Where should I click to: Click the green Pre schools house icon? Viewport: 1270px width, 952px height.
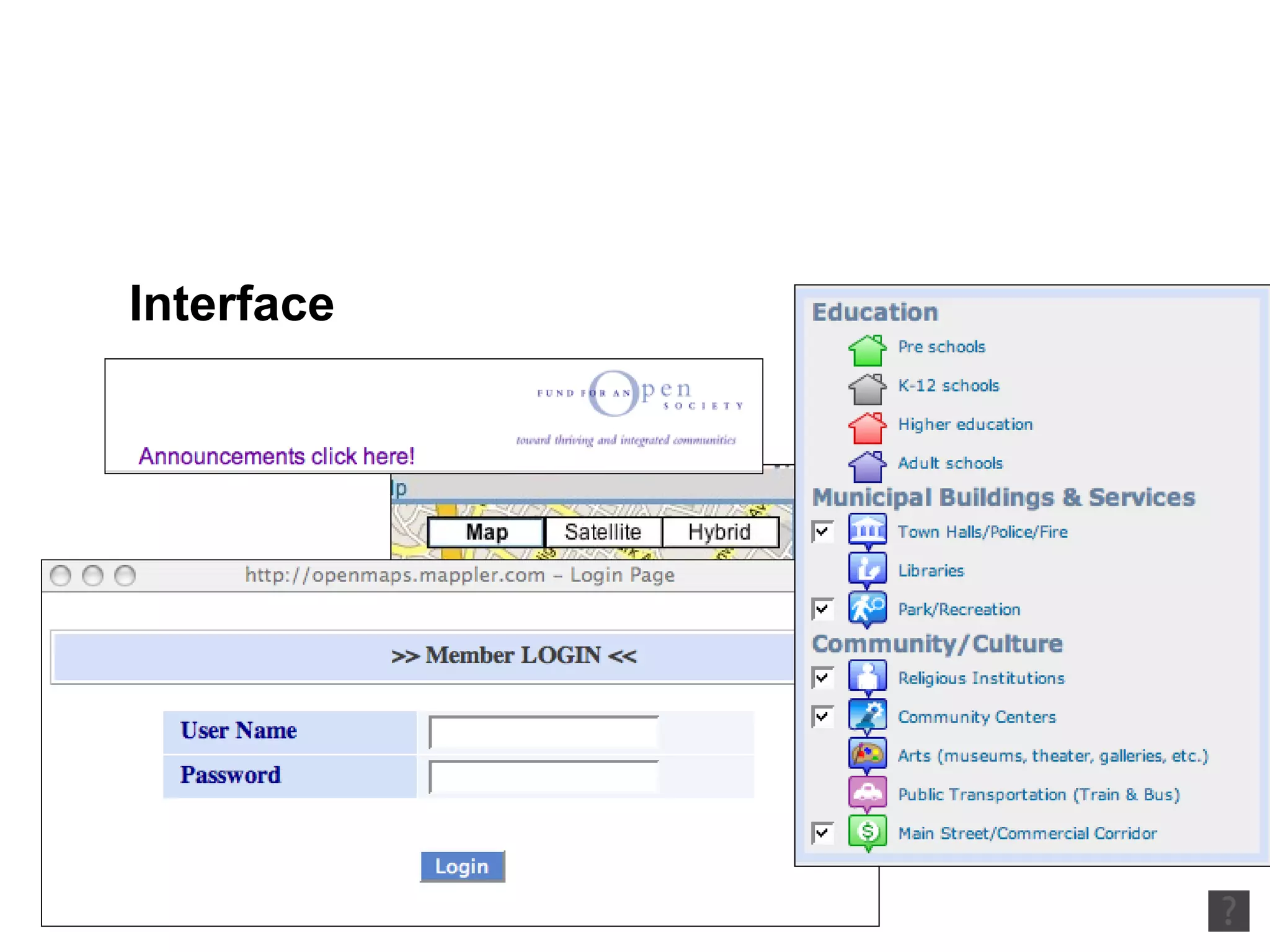[867, 350]
